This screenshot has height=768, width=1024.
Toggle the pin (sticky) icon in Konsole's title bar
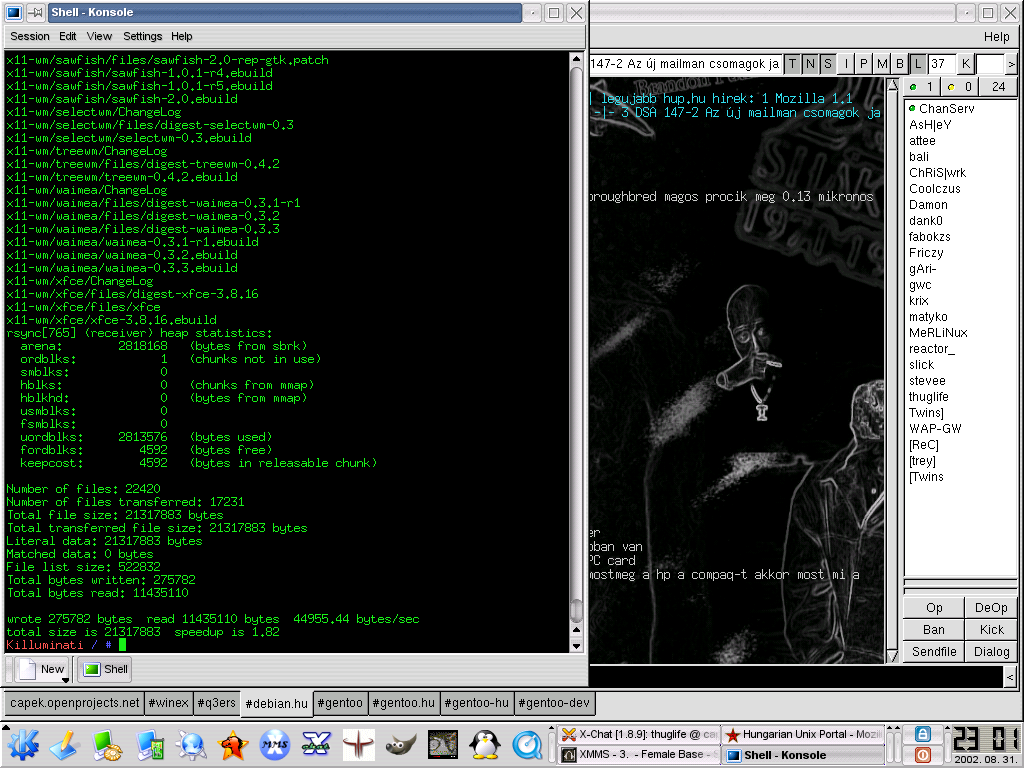(x=36, y=12)
